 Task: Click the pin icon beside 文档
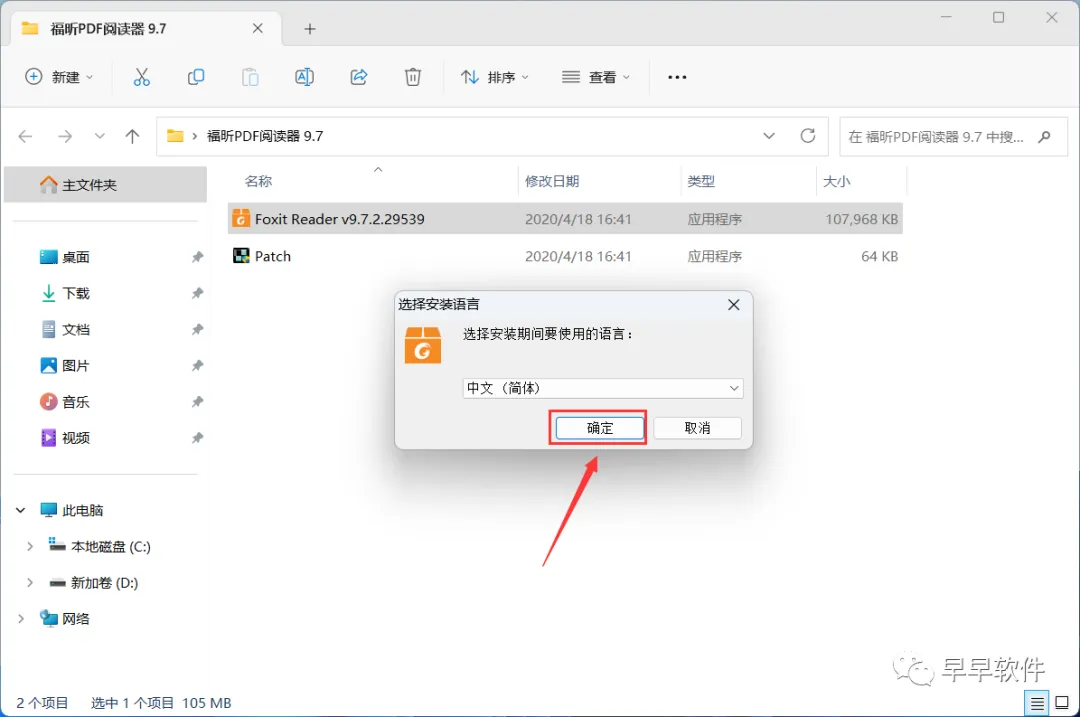click(x=198, y=329)
